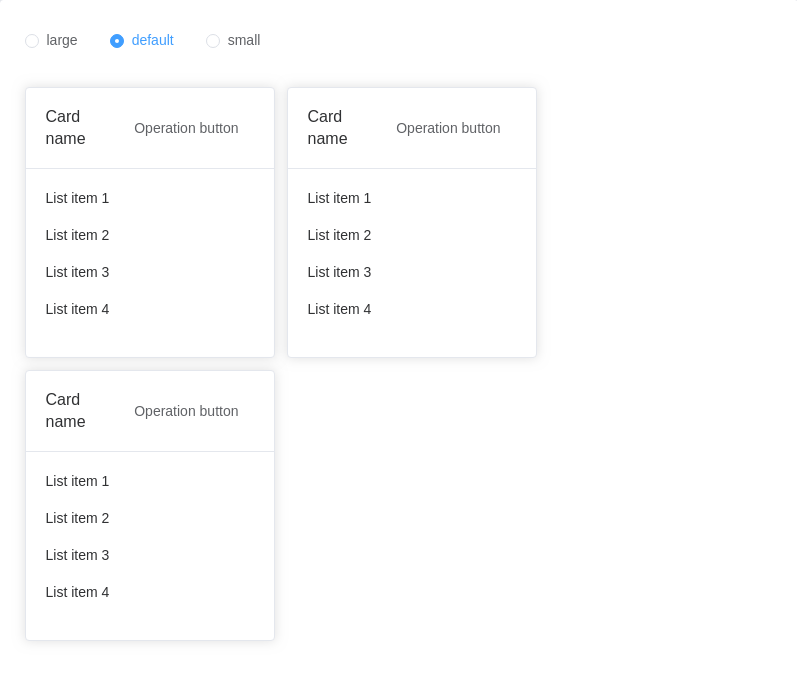
Task: Choose List item 2 in the top-right card
Action: 339,235
